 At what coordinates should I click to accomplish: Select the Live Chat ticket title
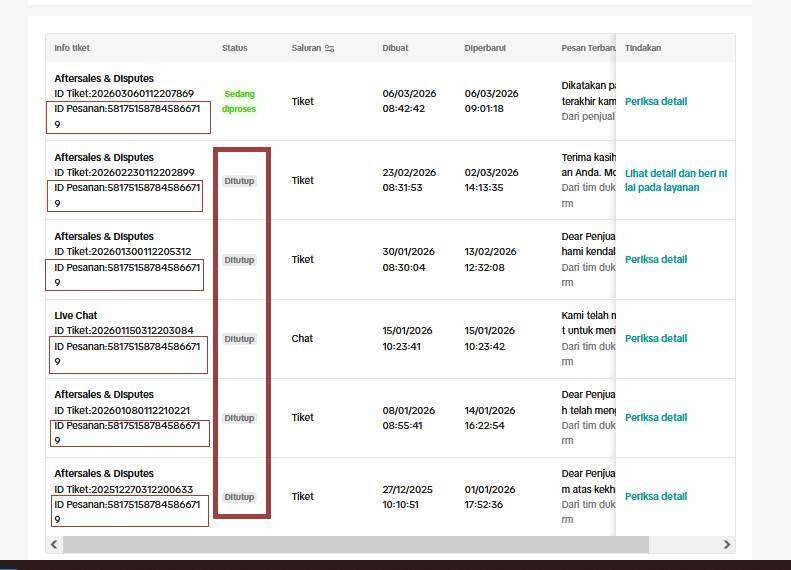[76, 315]
